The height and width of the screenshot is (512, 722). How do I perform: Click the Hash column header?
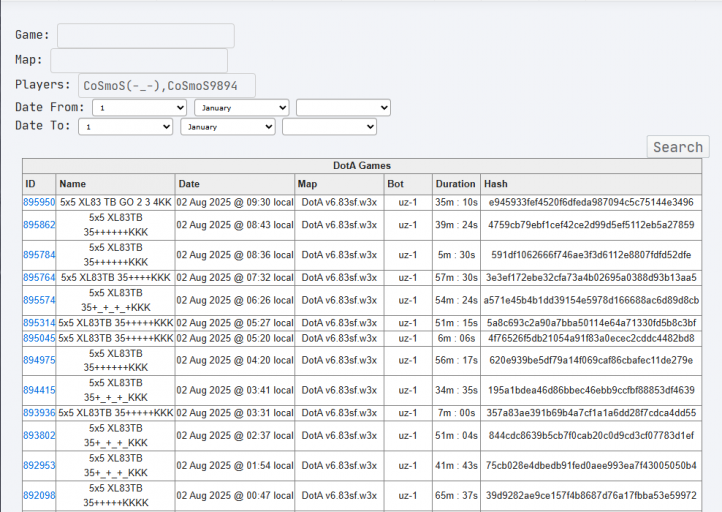coord(591,184)
